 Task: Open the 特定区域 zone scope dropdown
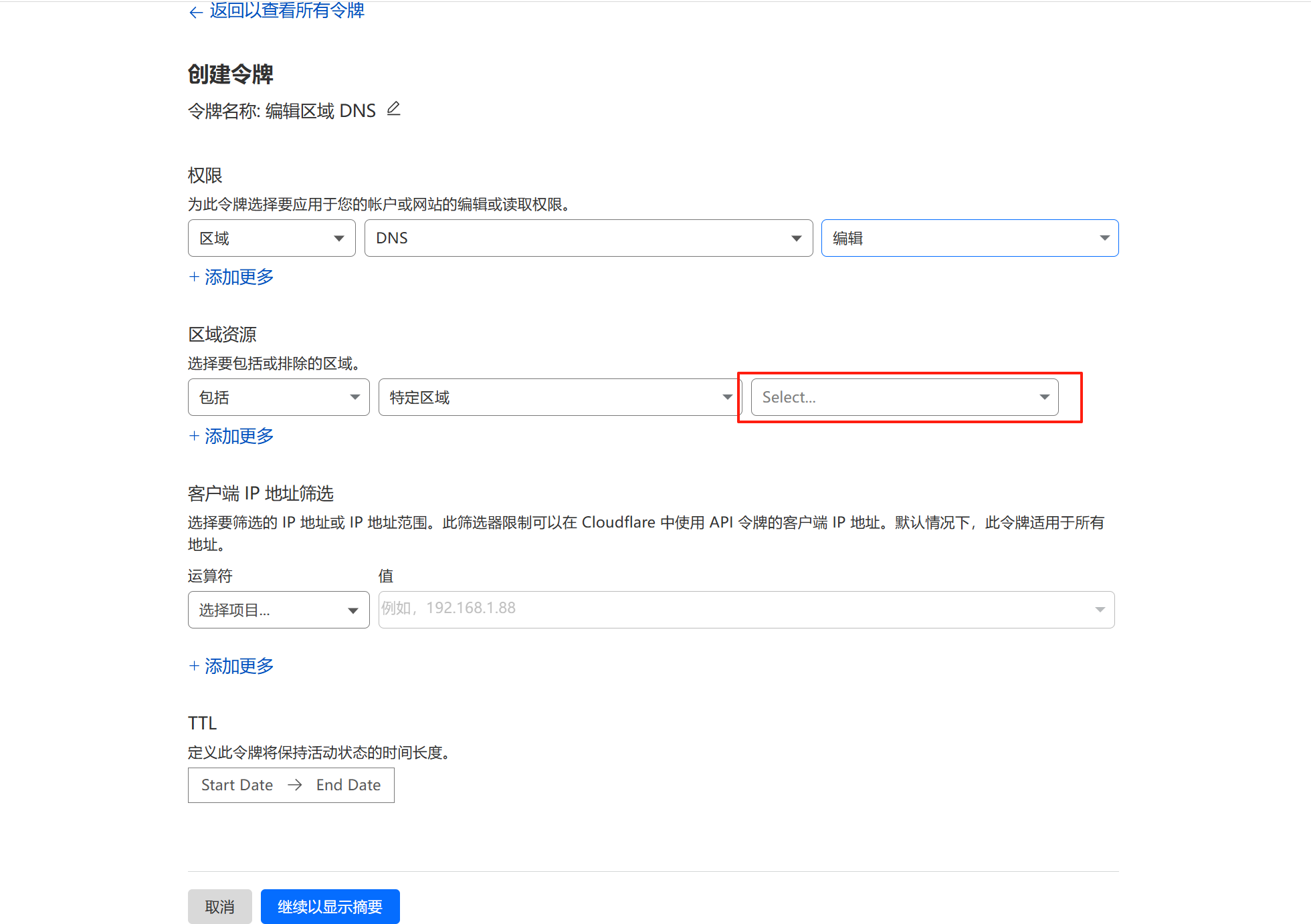pyautogui.click(x=561, y=397)
